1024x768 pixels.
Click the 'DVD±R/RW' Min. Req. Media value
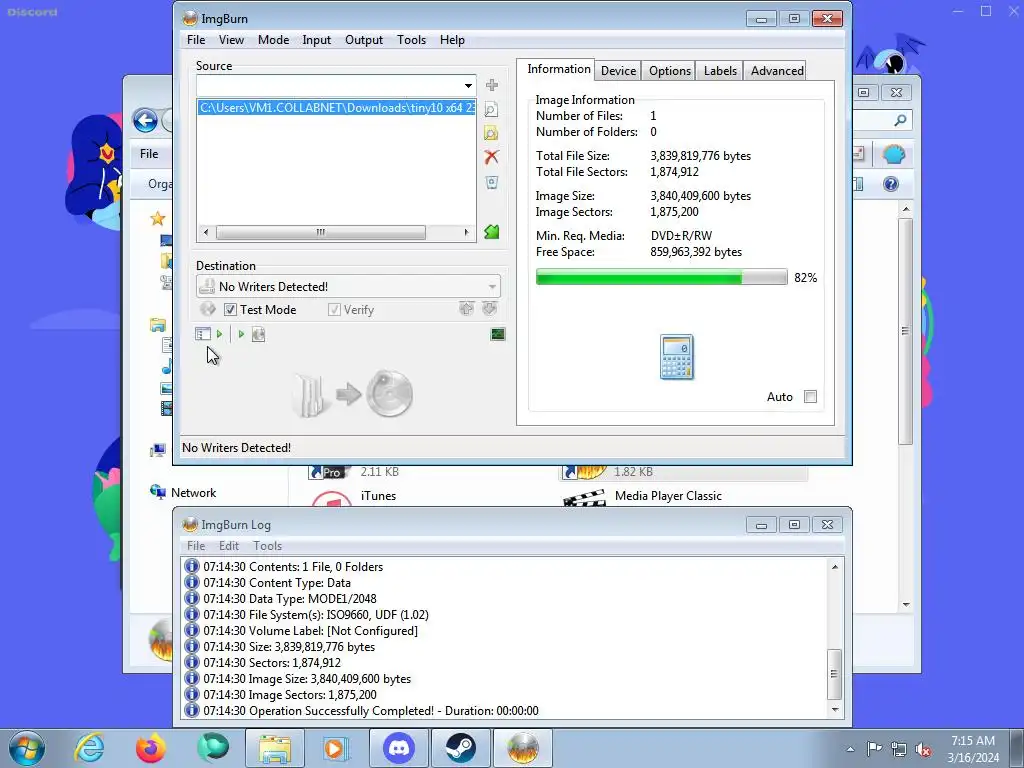coord(681,236)
